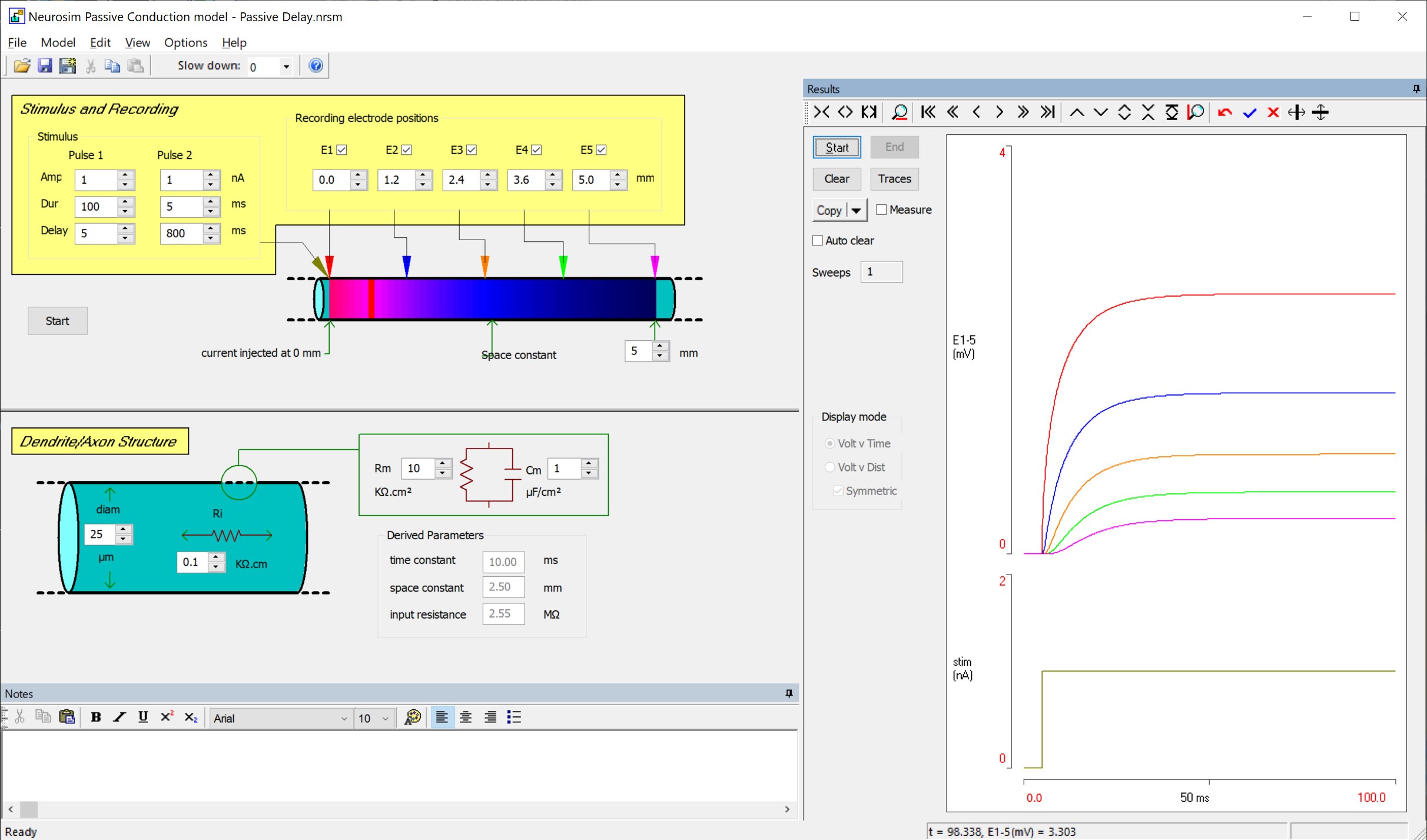Open the Model menu
The width and height of the screenshot is (1427, 840).
58,42
